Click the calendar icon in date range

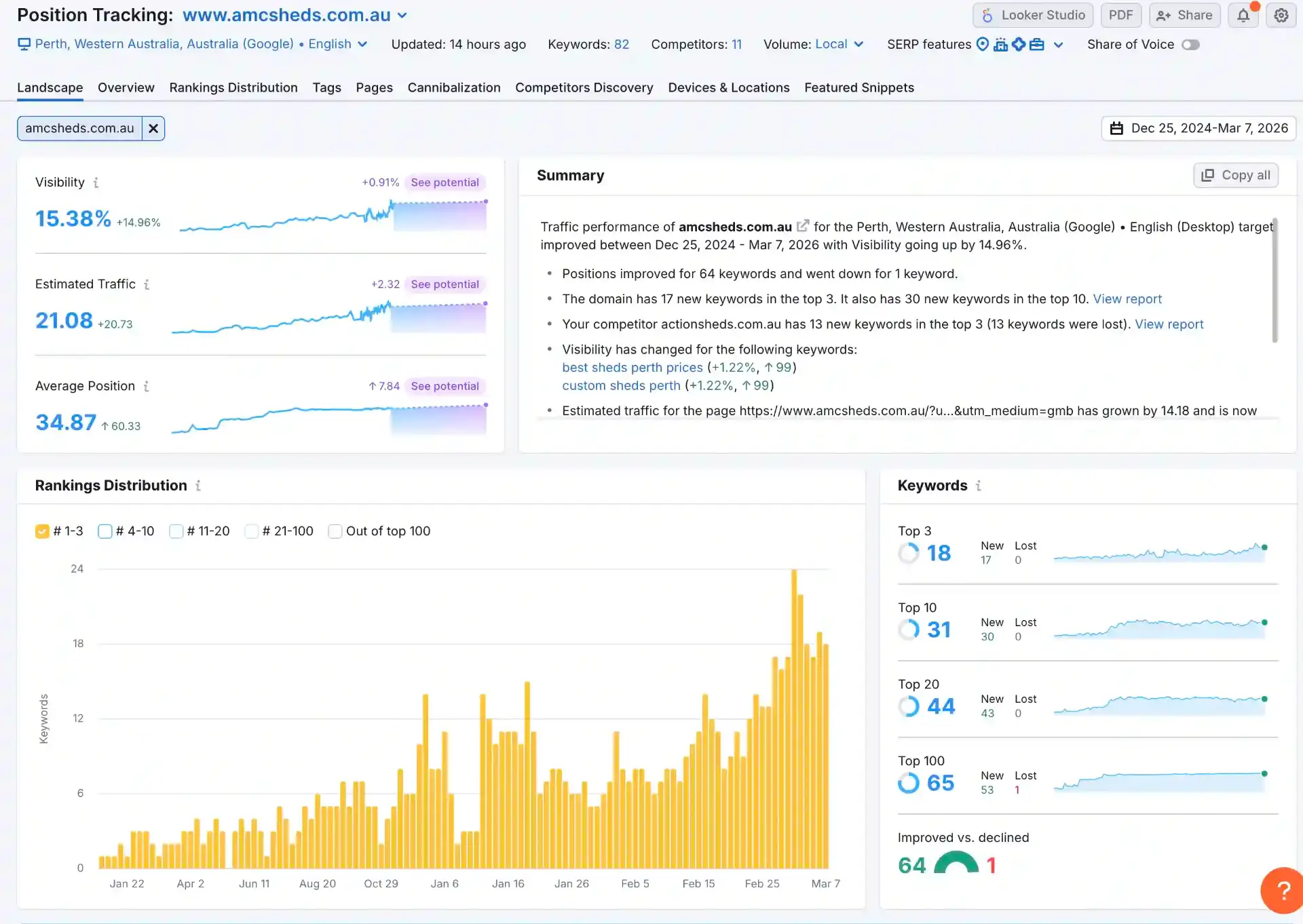tap(1116, 128)
